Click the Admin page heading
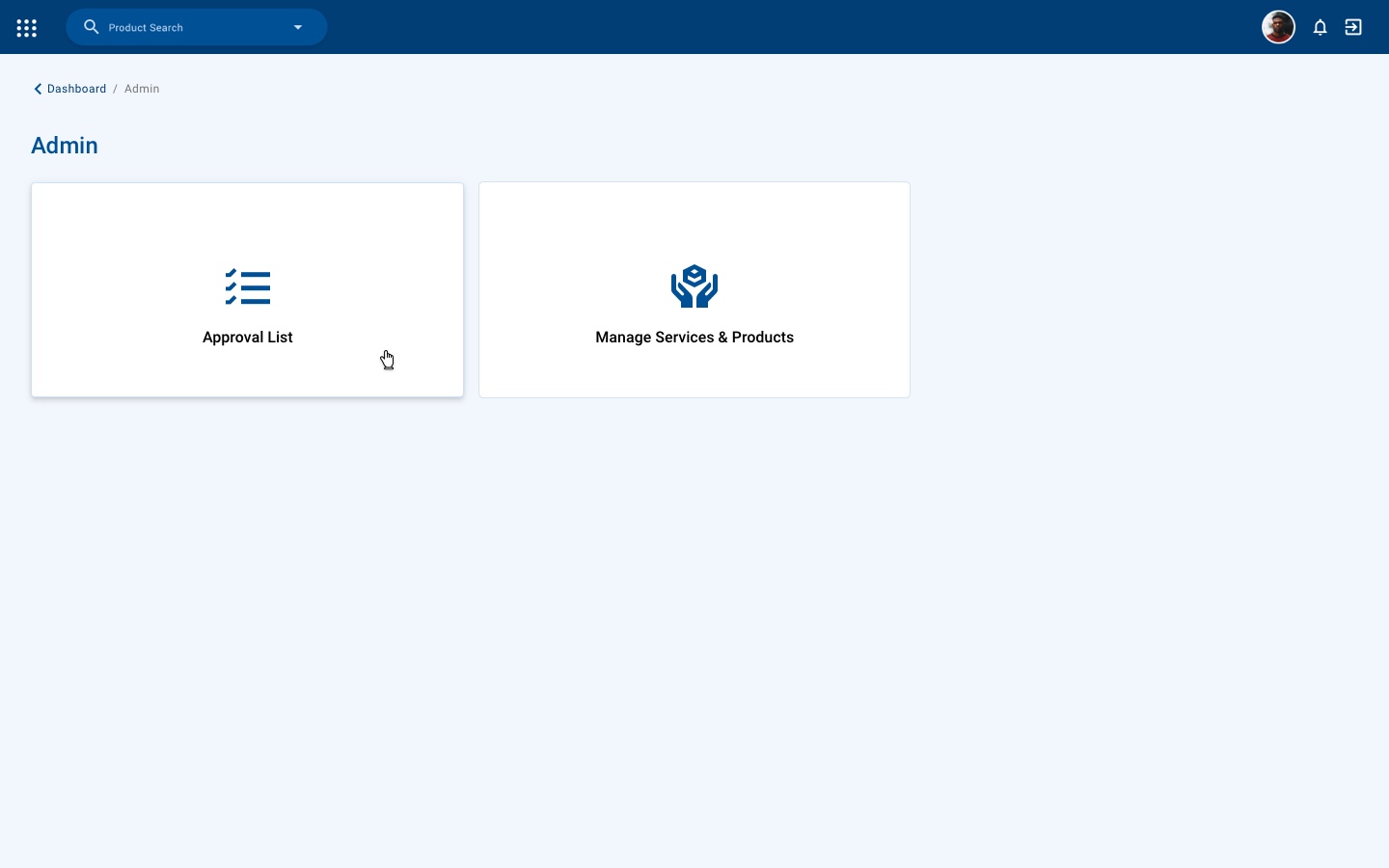 65,146
